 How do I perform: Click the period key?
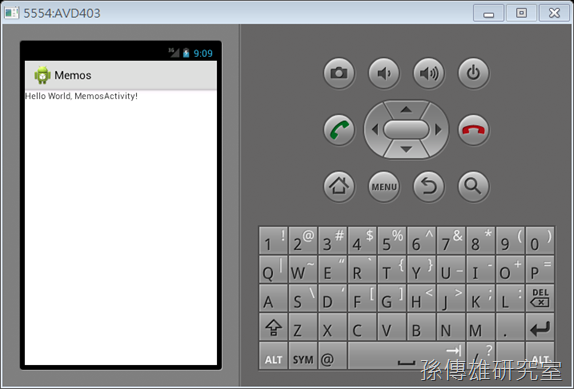(x=510, y=327)
